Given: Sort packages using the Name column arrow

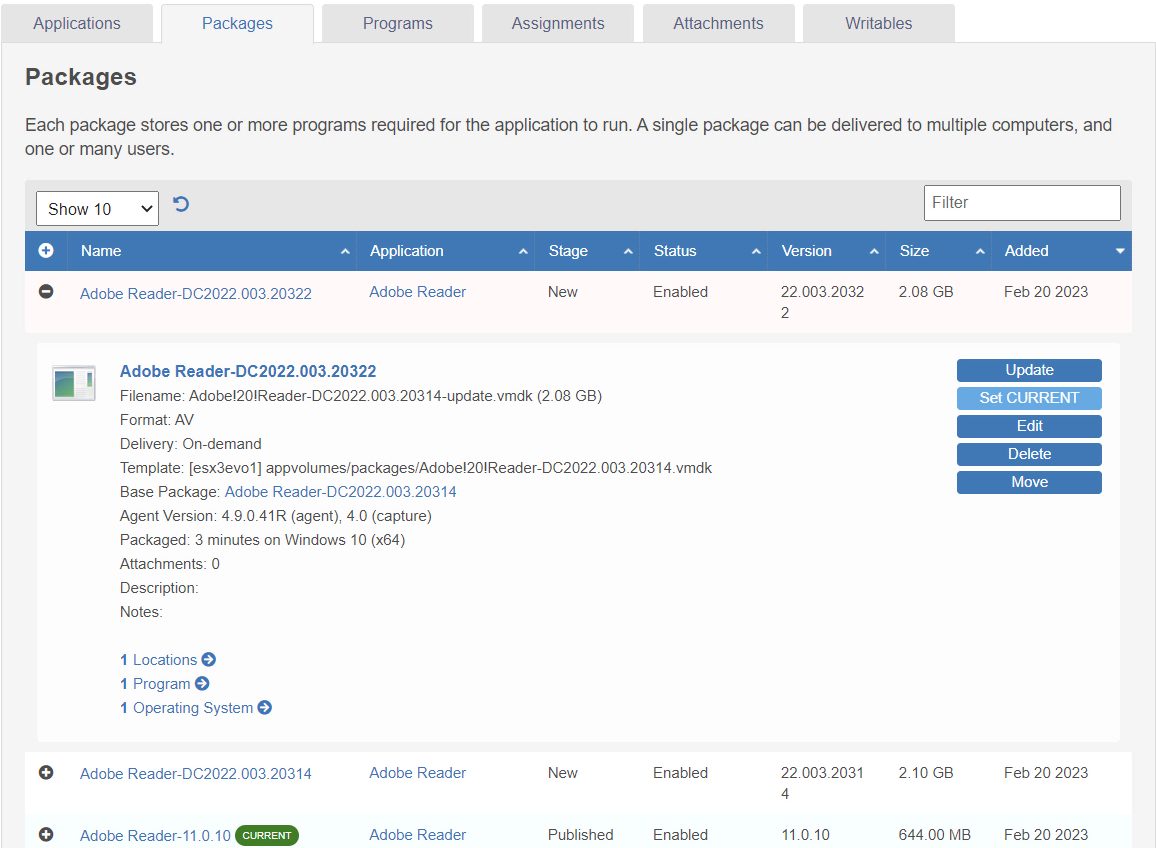Looking at the screenshot, I should pos(345,251).
